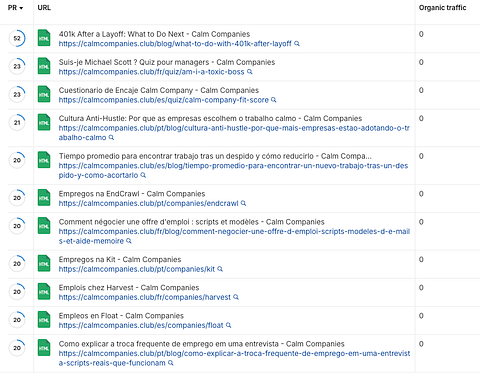Click the PR score 52 circular gauge

(17, 38)
